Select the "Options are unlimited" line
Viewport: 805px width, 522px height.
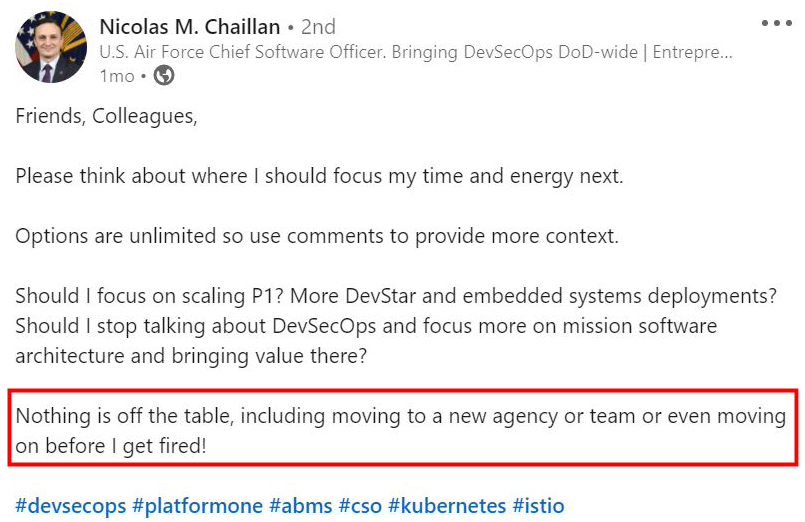(317, 236)
